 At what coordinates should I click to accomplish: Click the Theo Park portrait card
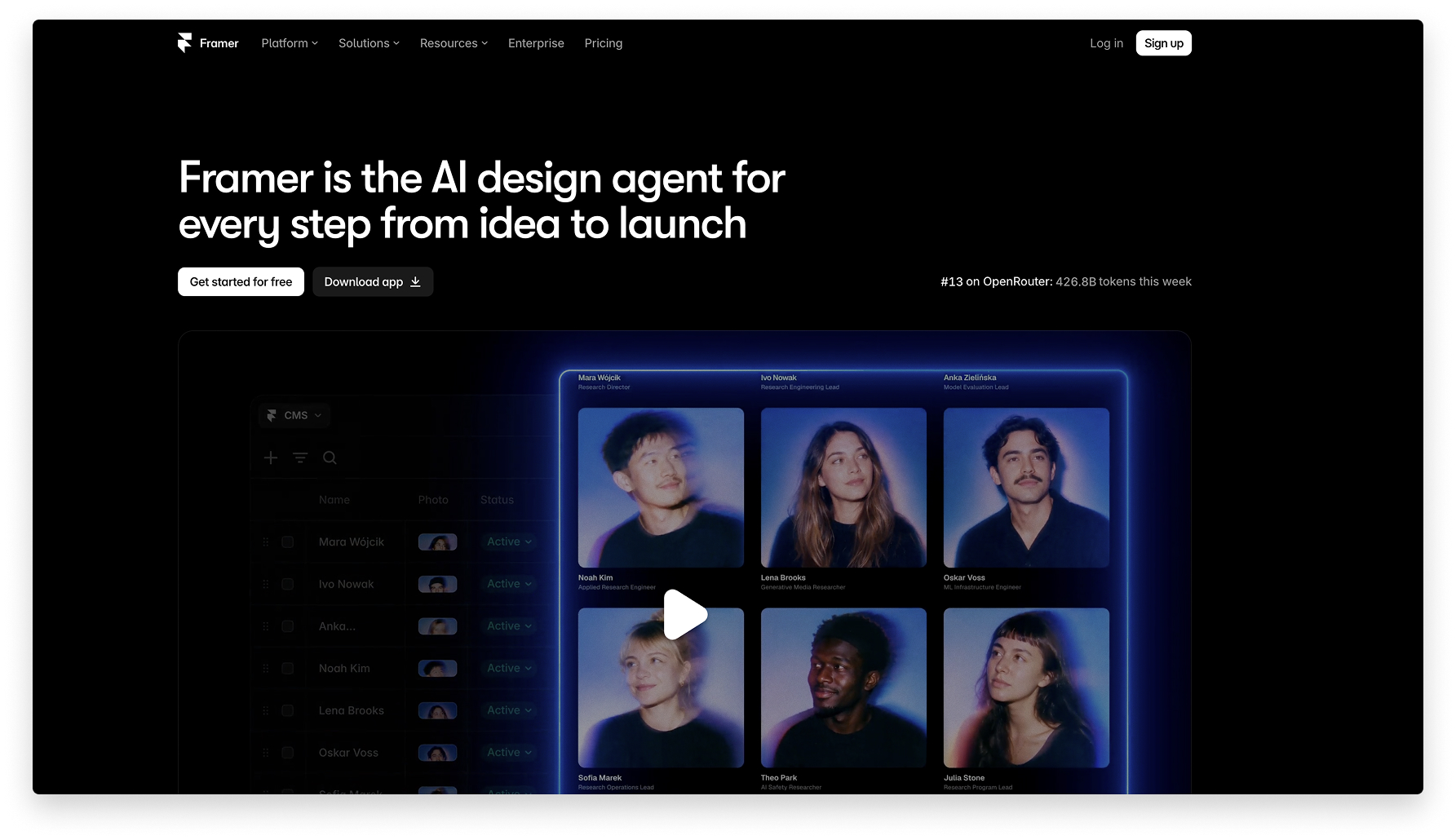point(843,687)
